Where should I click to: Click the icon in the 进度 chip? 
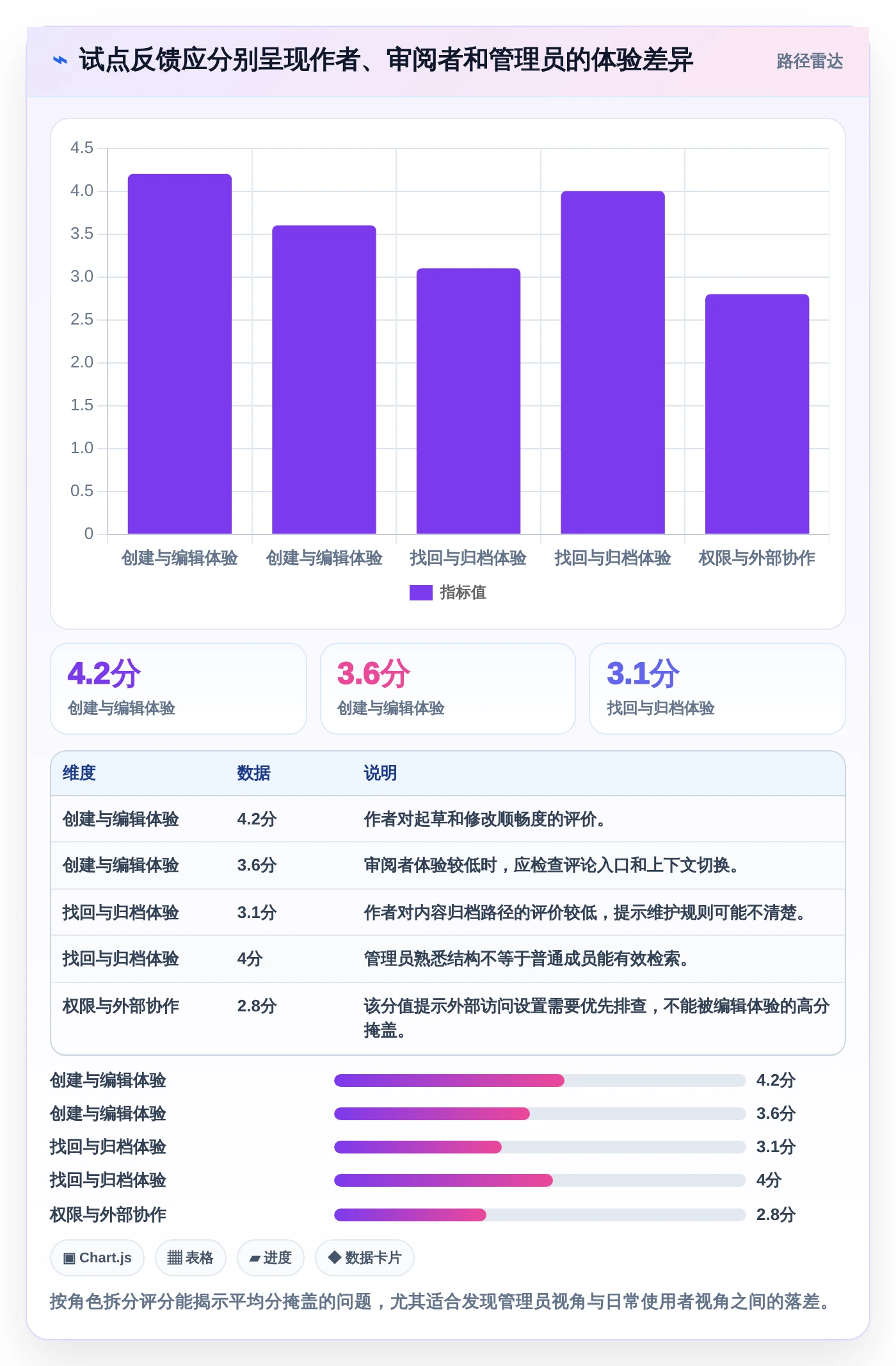tap(255, 1258)
